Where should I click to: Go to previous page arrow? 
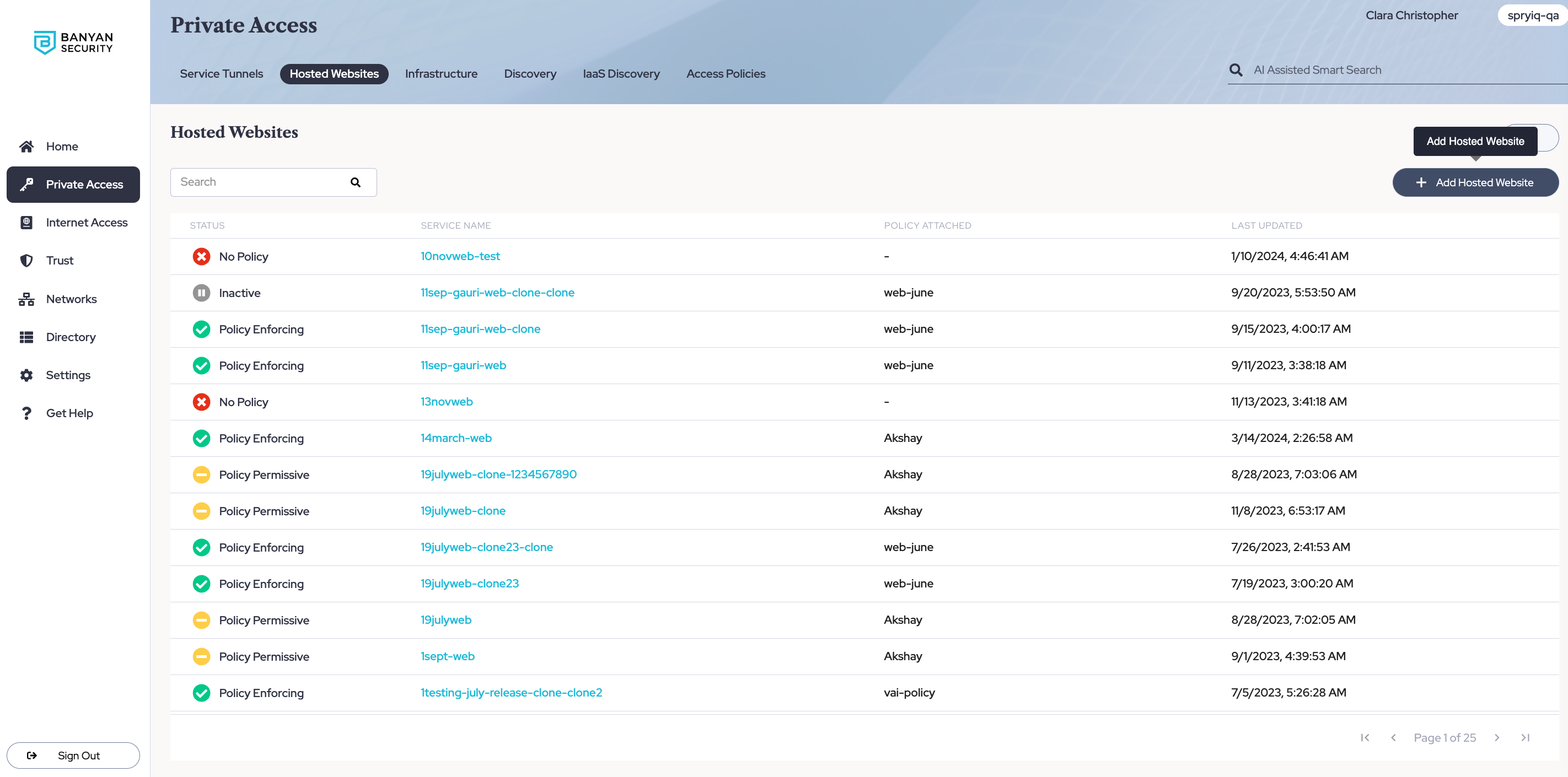tap(1393, 737)
